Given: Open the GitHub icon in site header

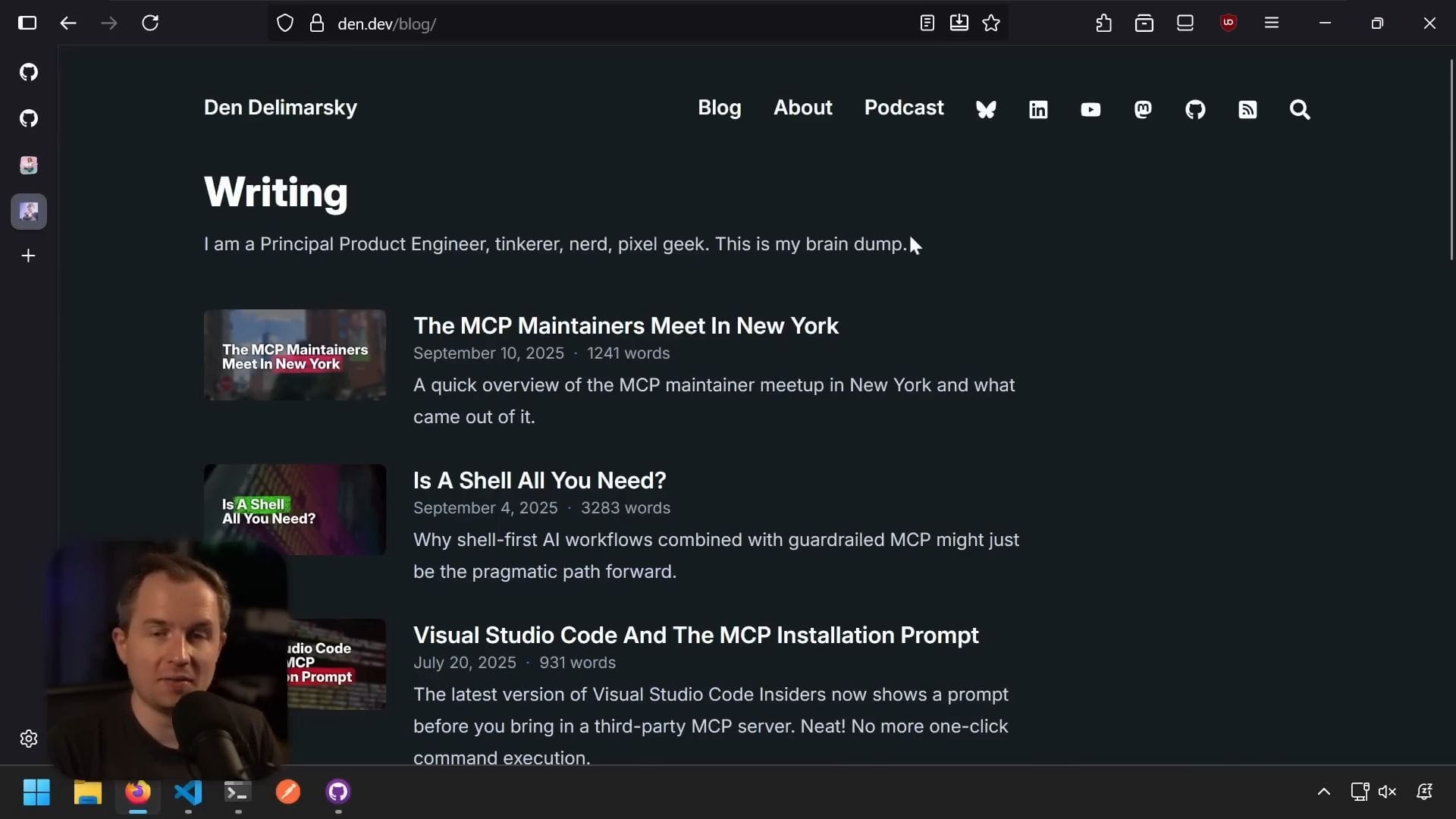Looking at the screenshot, I should (x=1195, y=110).
